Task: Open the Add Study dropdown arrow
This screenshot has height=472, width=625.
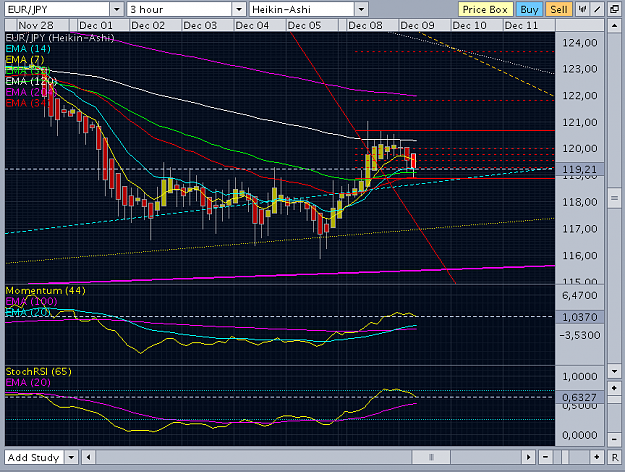Action: click(x=71, y=457)
